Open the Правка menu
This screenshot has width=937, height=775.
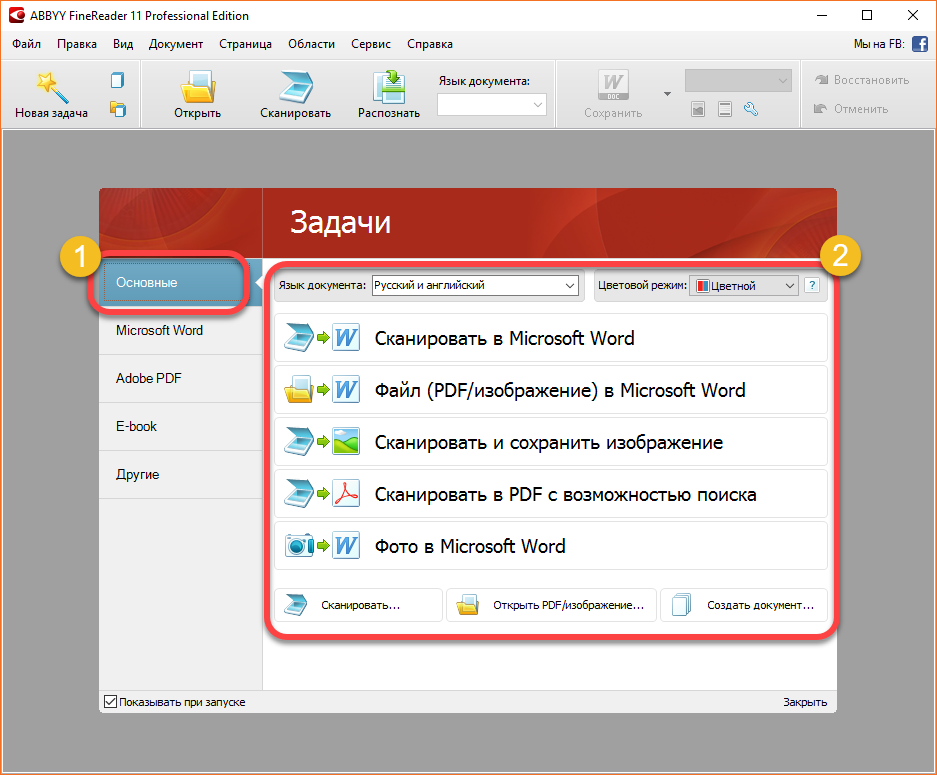pyautogui.click(x=77, y=44)
